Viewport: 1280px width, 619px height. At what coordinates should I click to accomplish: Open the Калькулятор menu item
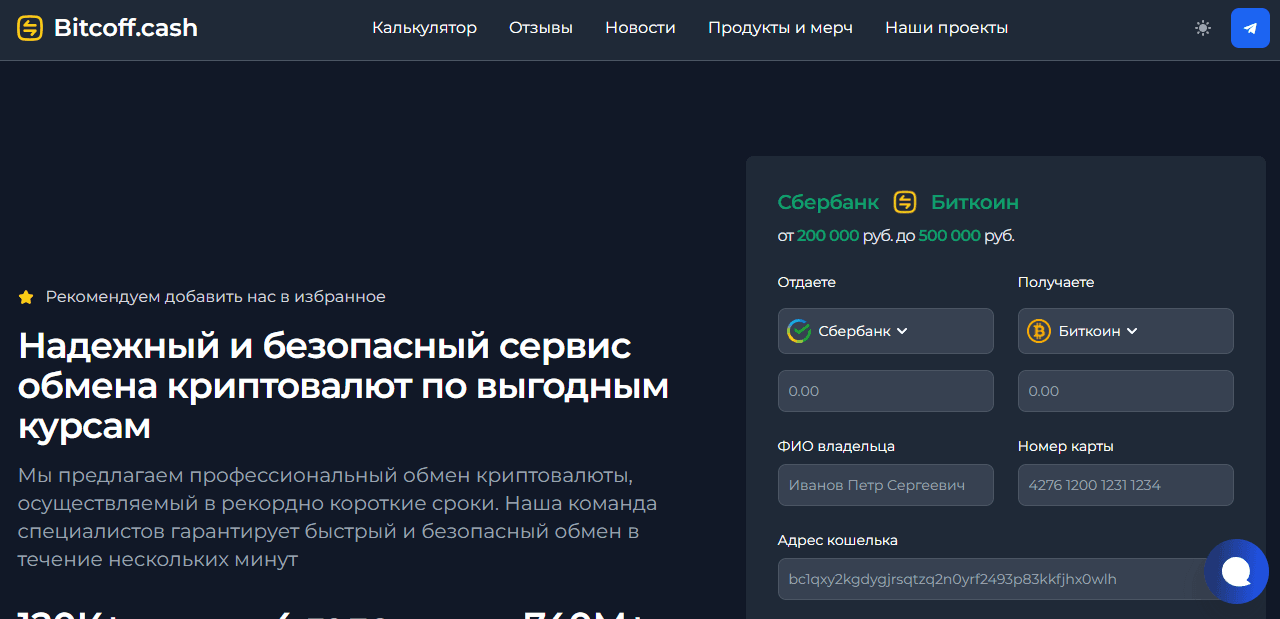click(x=424, y=28)
